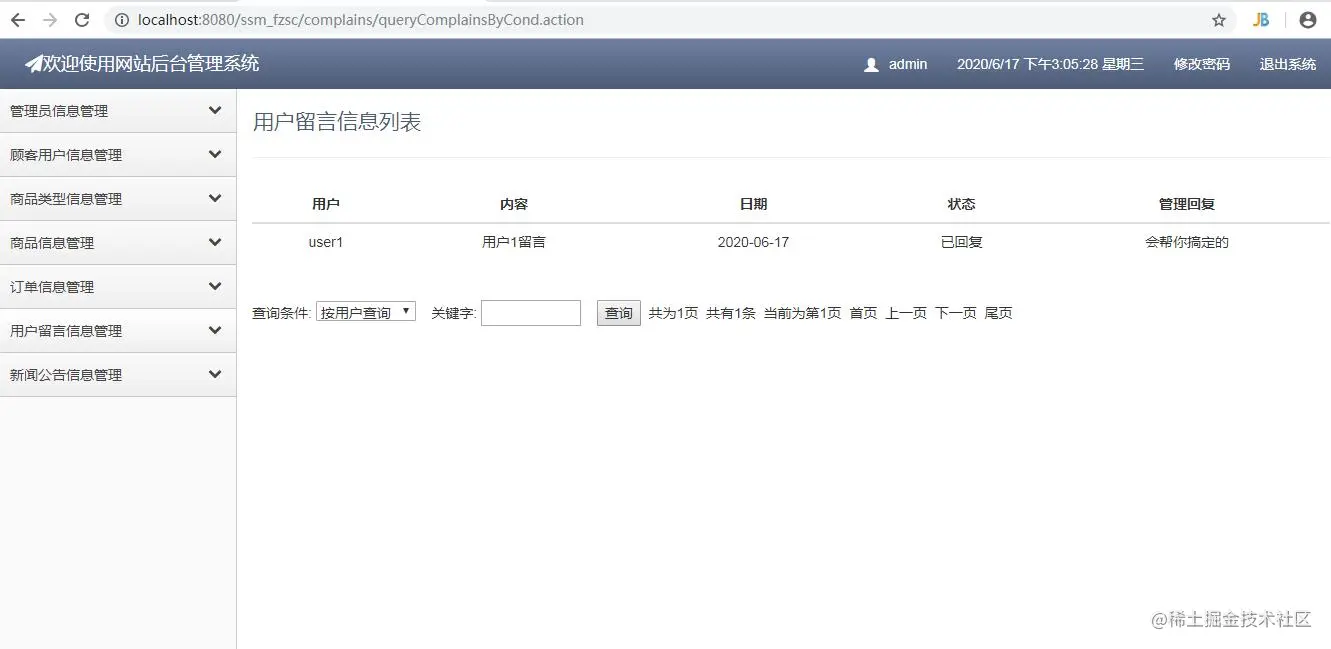Click the paper plane logo icon

(x=34, y=64)
